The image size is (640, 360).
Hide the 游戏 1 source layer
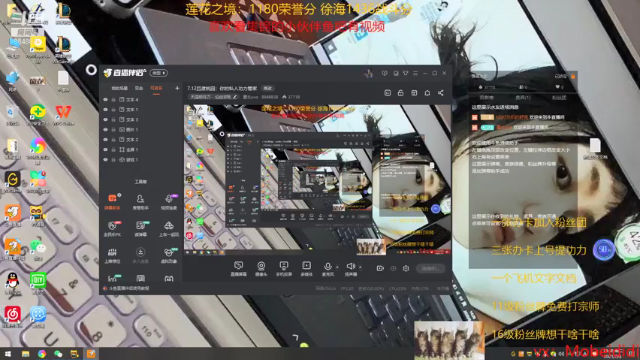[x=105, y=160]
